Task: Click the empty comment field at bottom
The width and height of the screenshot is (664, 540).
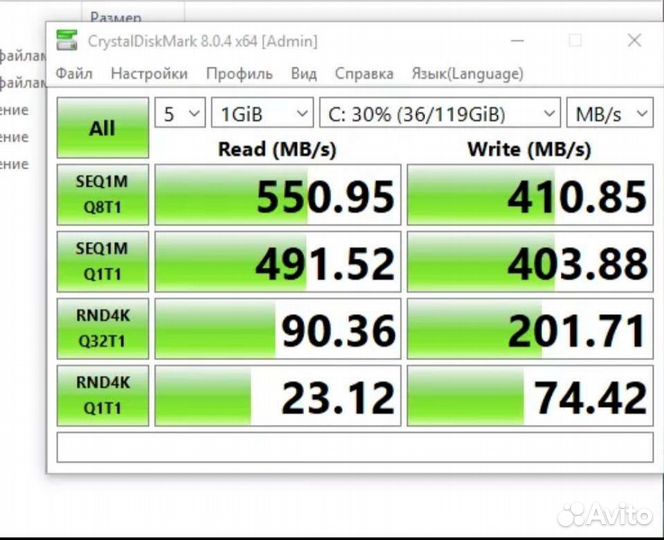Action: 355,447
